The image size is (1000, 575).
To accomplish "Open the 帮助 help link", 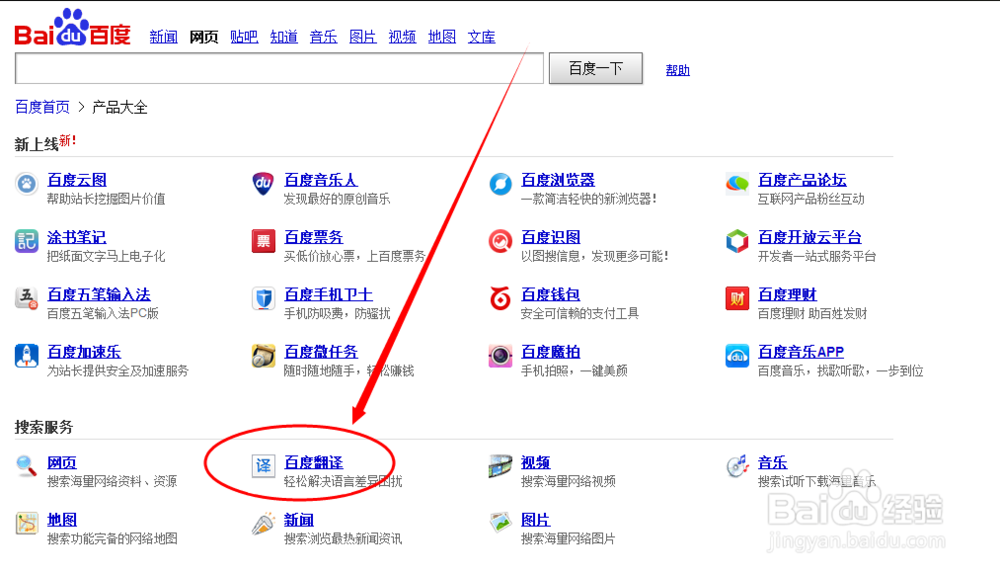I will 677,70.
